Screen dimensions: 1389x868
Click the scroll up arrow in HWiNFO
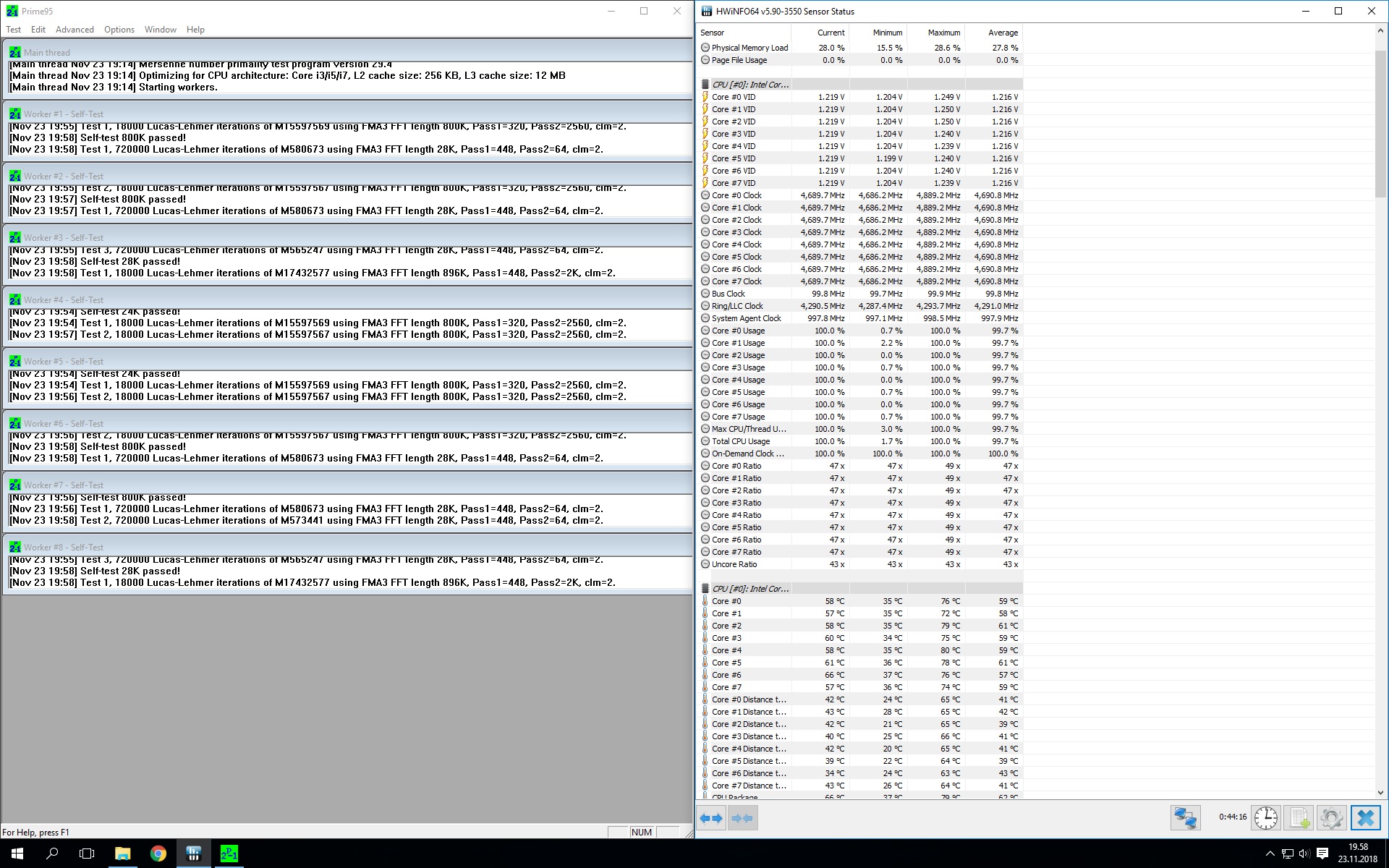pos(1380,32)
